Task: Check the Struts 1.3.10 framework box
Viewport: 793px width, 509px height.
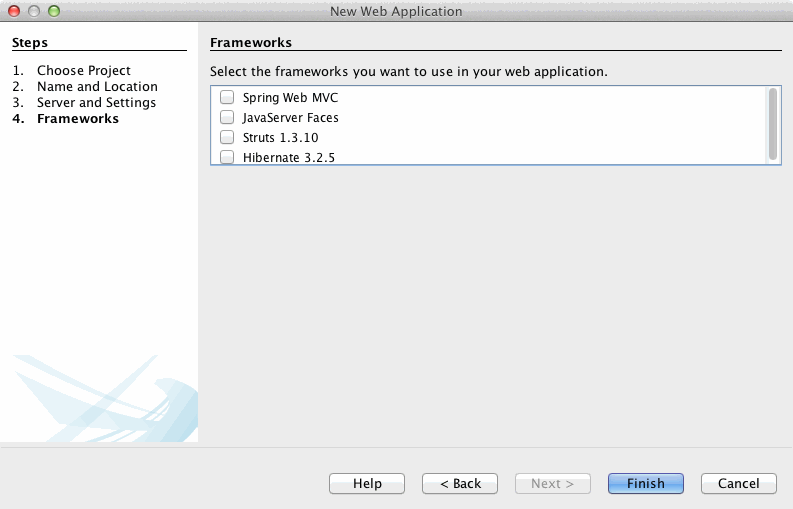Action: point(227,138)
